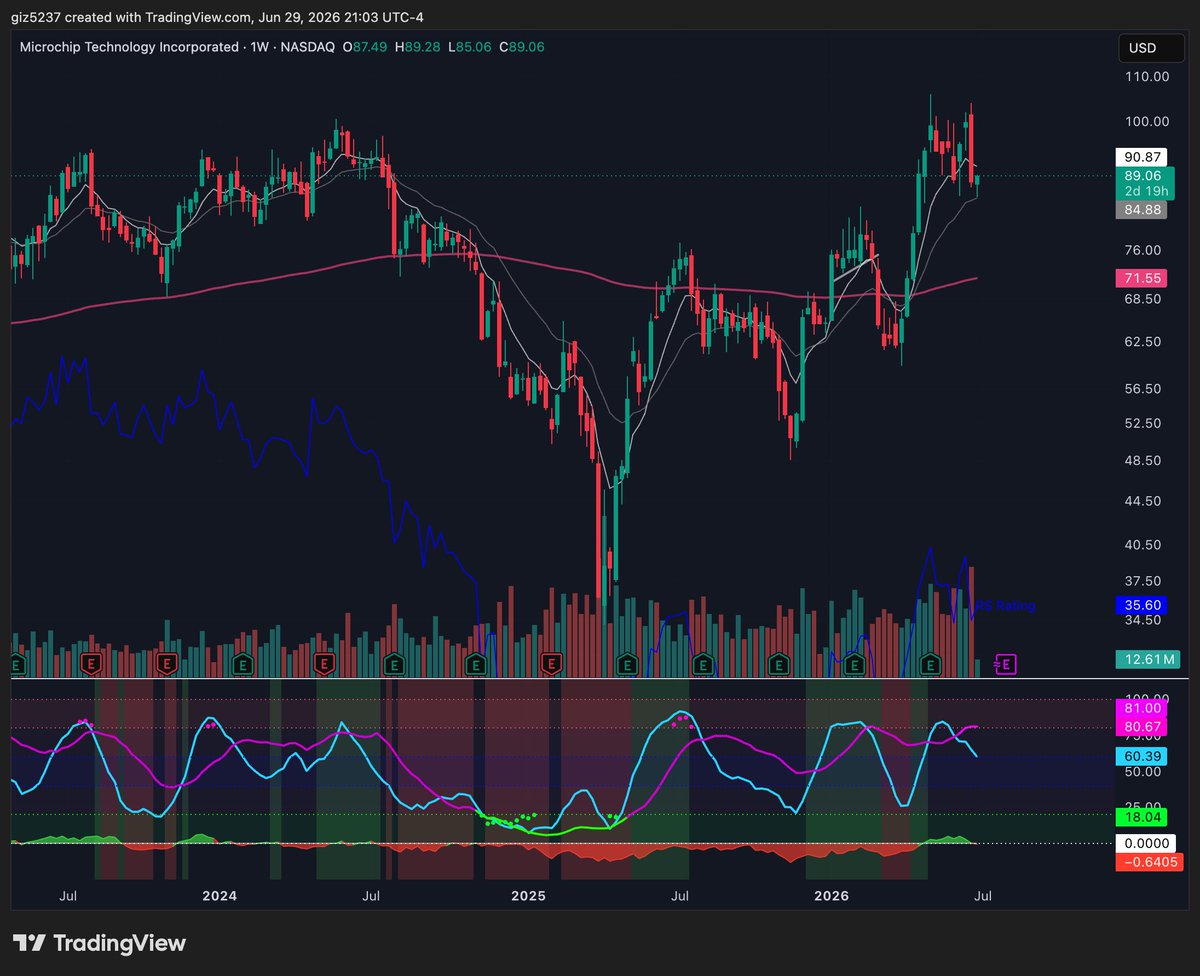This screenshot has height=976, width=1200.
Task: Click the purple upcoming earnings E marker
Action: (x=1006, y=663)
